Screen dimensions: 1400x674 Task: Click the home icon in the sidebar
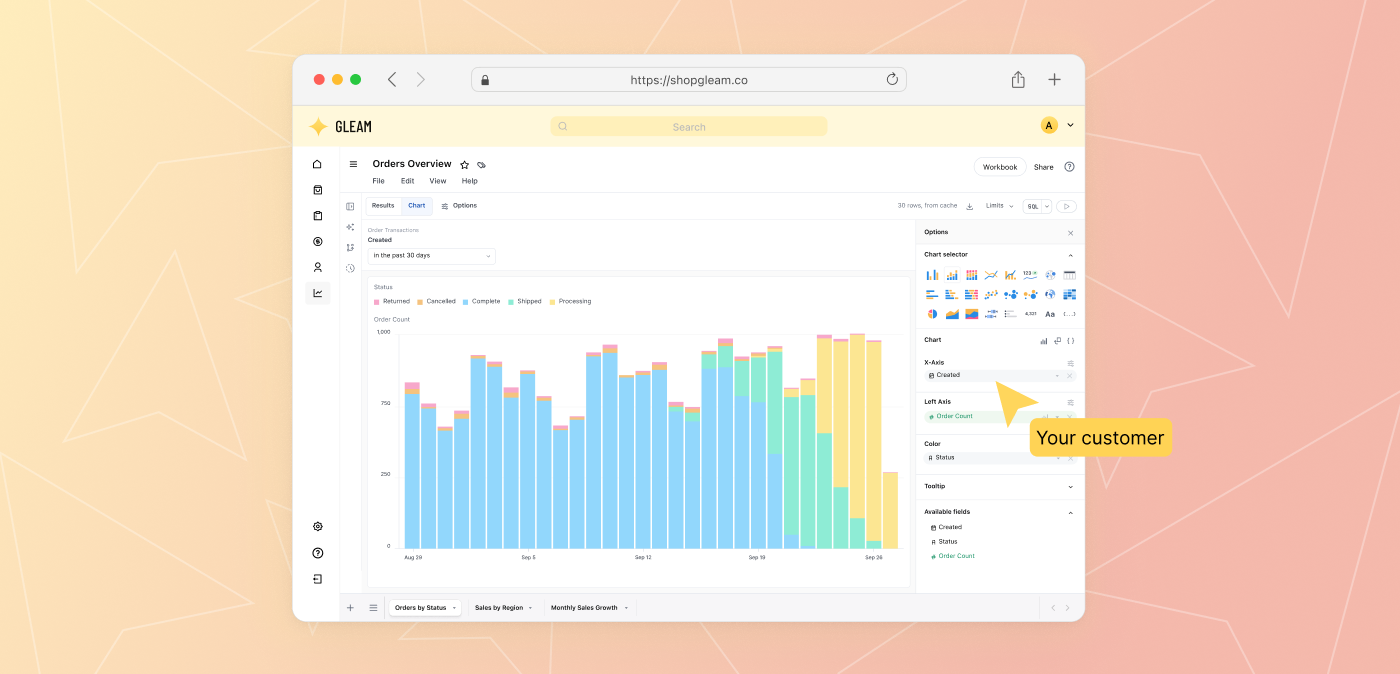tap(317, 164)
